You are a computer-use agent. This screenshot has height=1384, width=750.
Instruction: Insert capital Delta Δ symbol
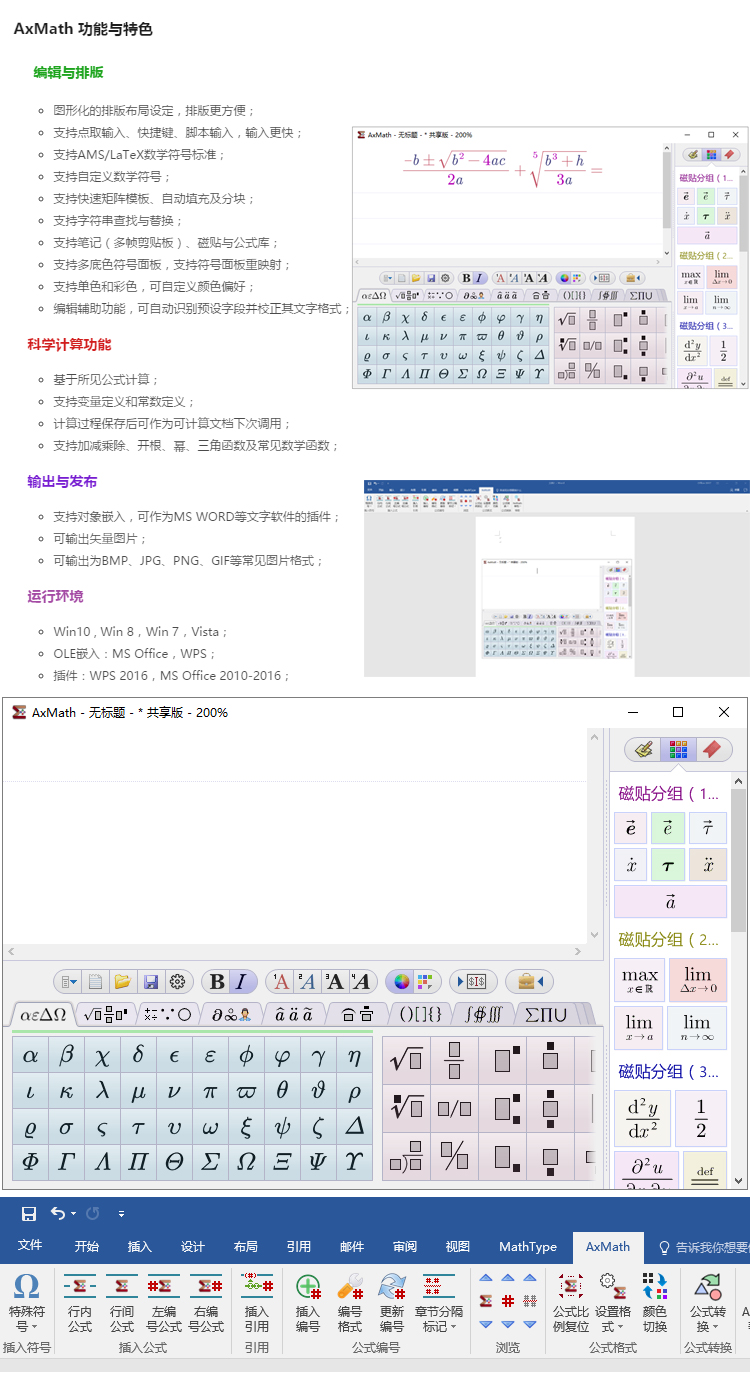tap(354, 1126)
